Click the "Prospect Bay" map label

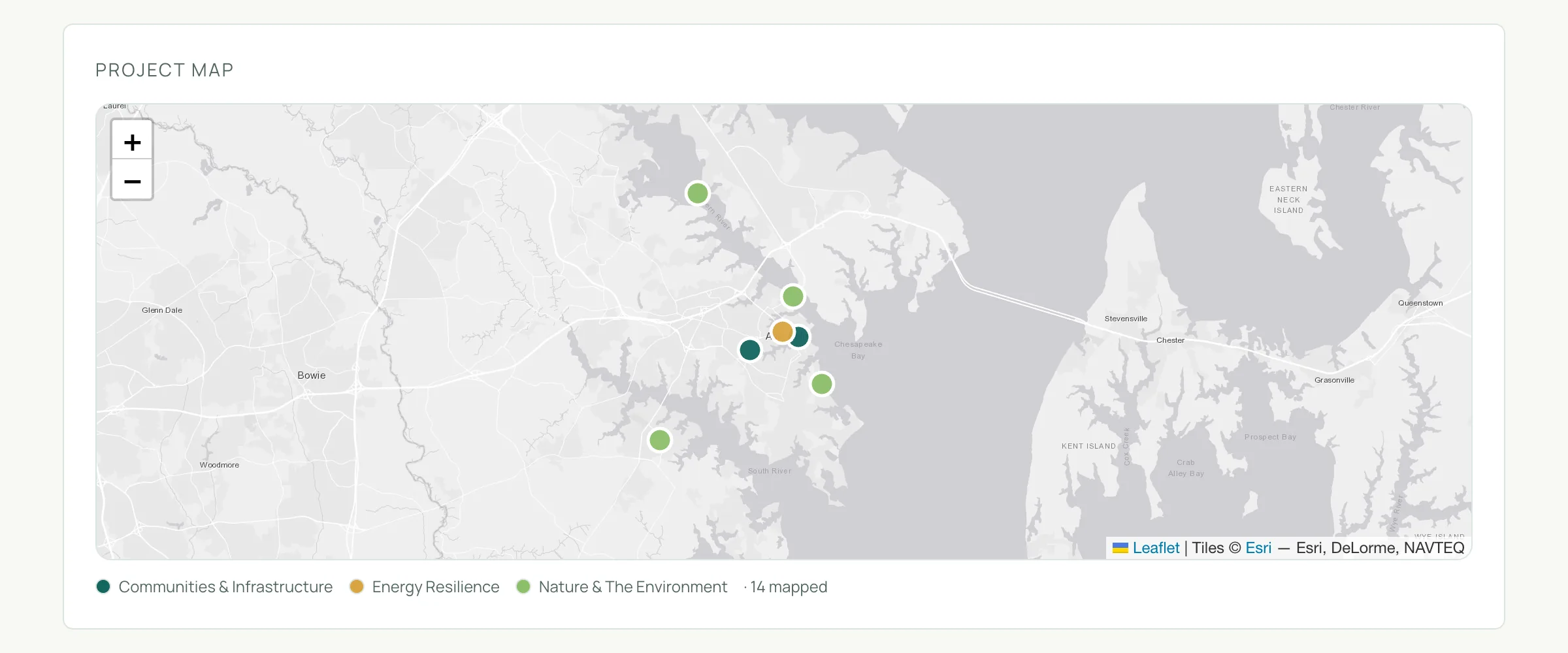point(1270,437)
